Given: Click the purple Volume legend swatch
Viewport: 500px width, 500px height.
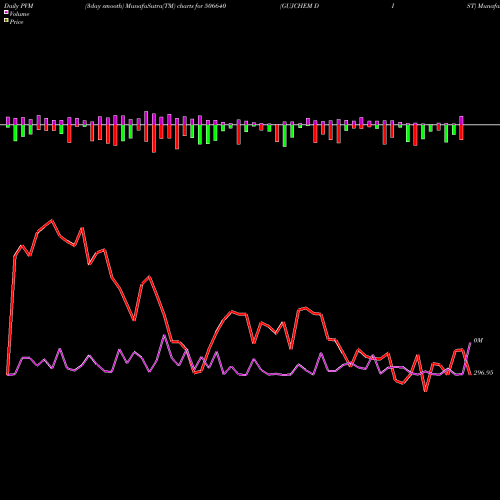Looking at the screenshot, I should pyautogui.click(x=6, y=12).
